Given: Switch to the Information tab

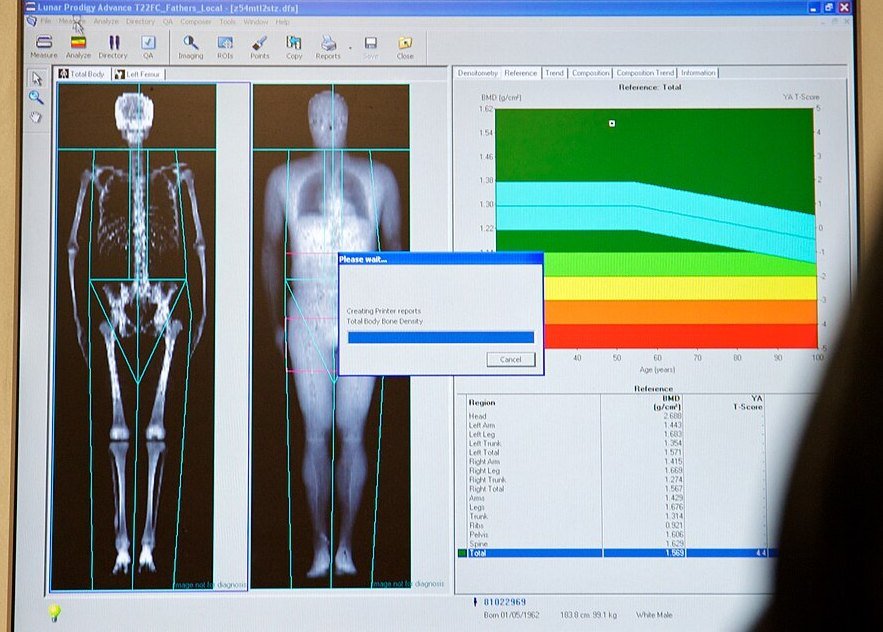Looking at the screenshot, I should click(x=698, y=73).
